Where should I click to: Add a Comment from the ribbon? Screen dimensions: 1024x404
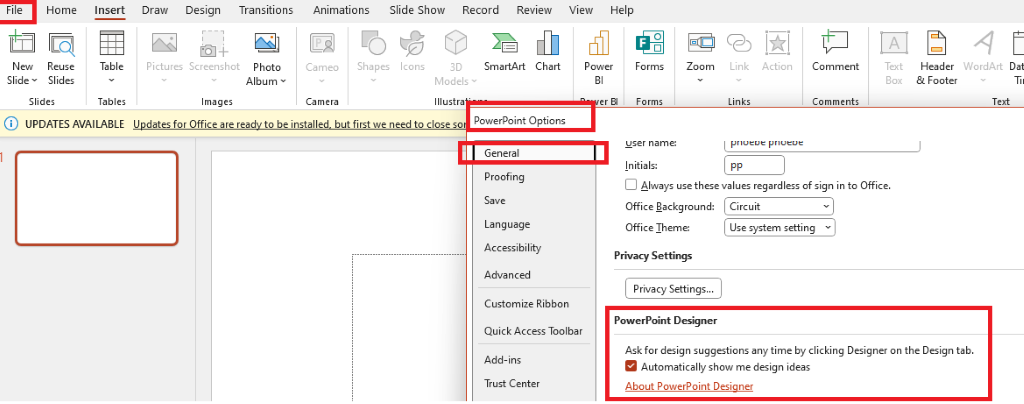[x=835, y=52]
